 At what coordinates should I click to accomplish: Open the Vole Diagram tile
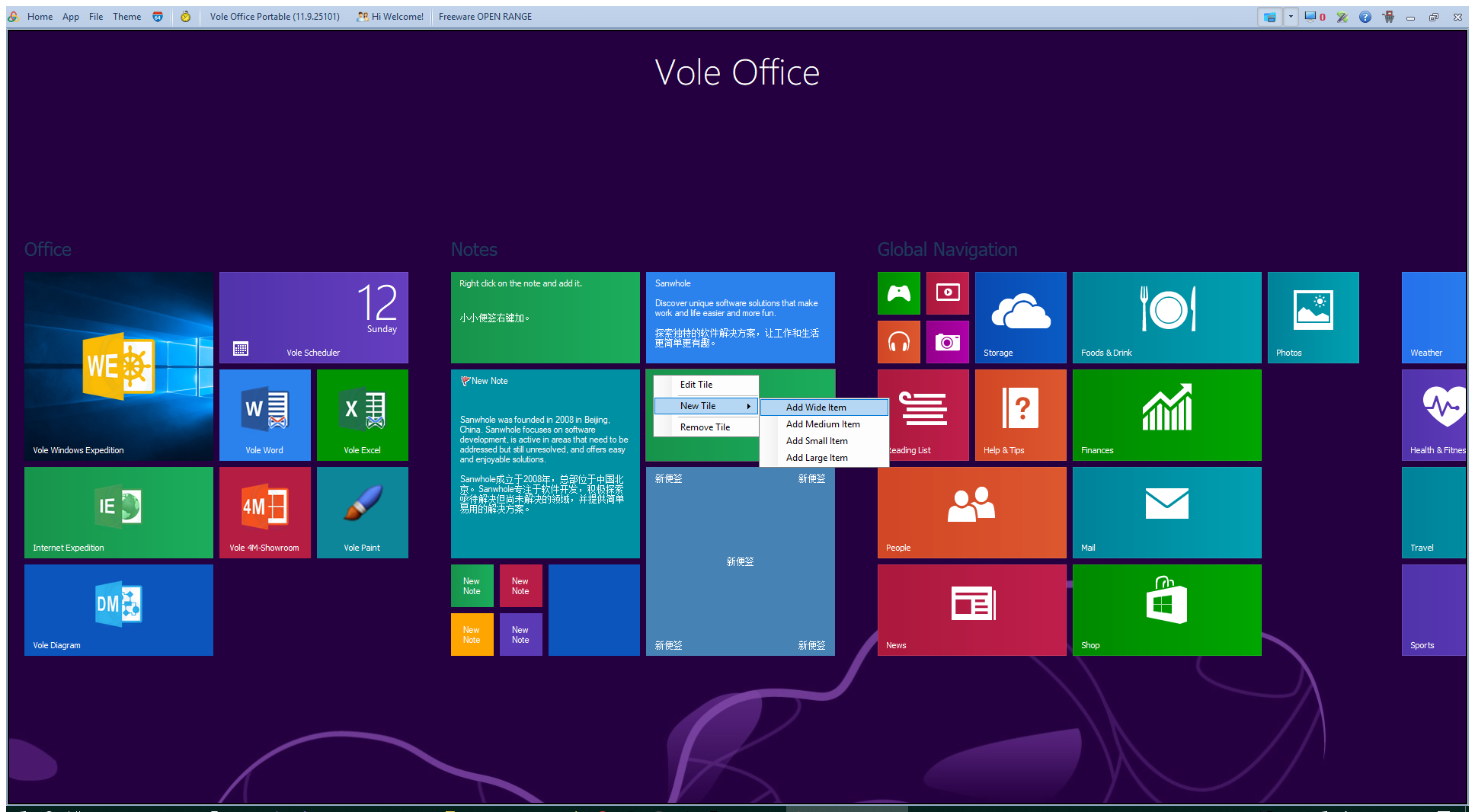coord(118,609)
